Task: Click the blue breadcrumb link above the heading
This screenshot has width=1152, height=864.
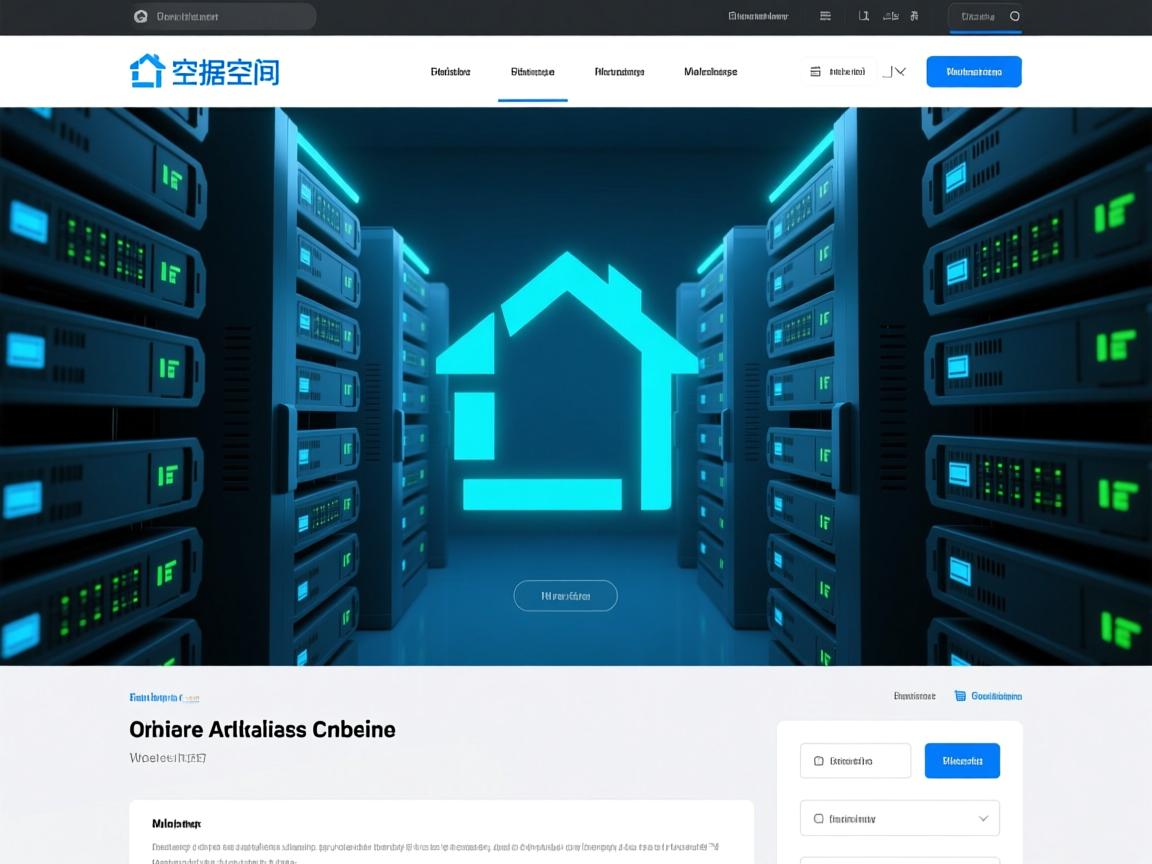Action: pos(163,697)
